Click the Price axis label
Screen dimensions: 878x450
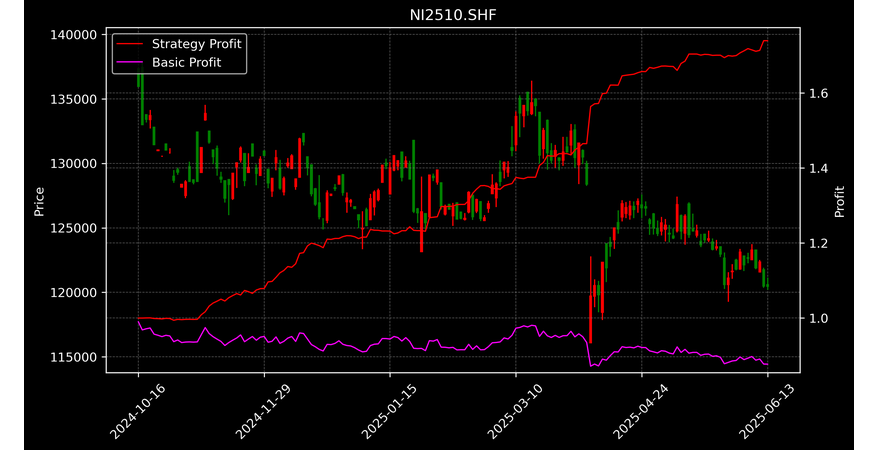point(39,202)
